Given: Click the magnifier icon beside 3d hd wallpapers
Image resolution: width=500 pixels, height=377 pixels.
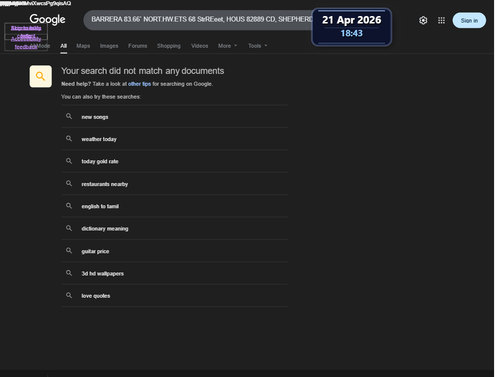Looking at the screenshot, I should (69, 273).
